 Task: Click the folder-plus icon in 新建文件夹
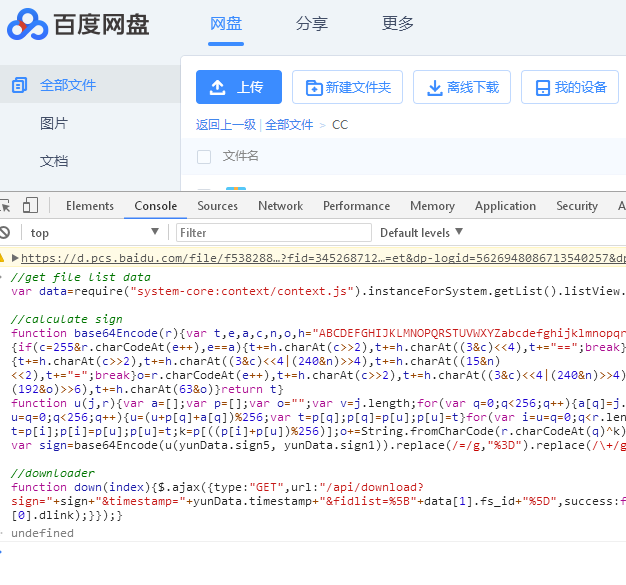tap(314, 87)
